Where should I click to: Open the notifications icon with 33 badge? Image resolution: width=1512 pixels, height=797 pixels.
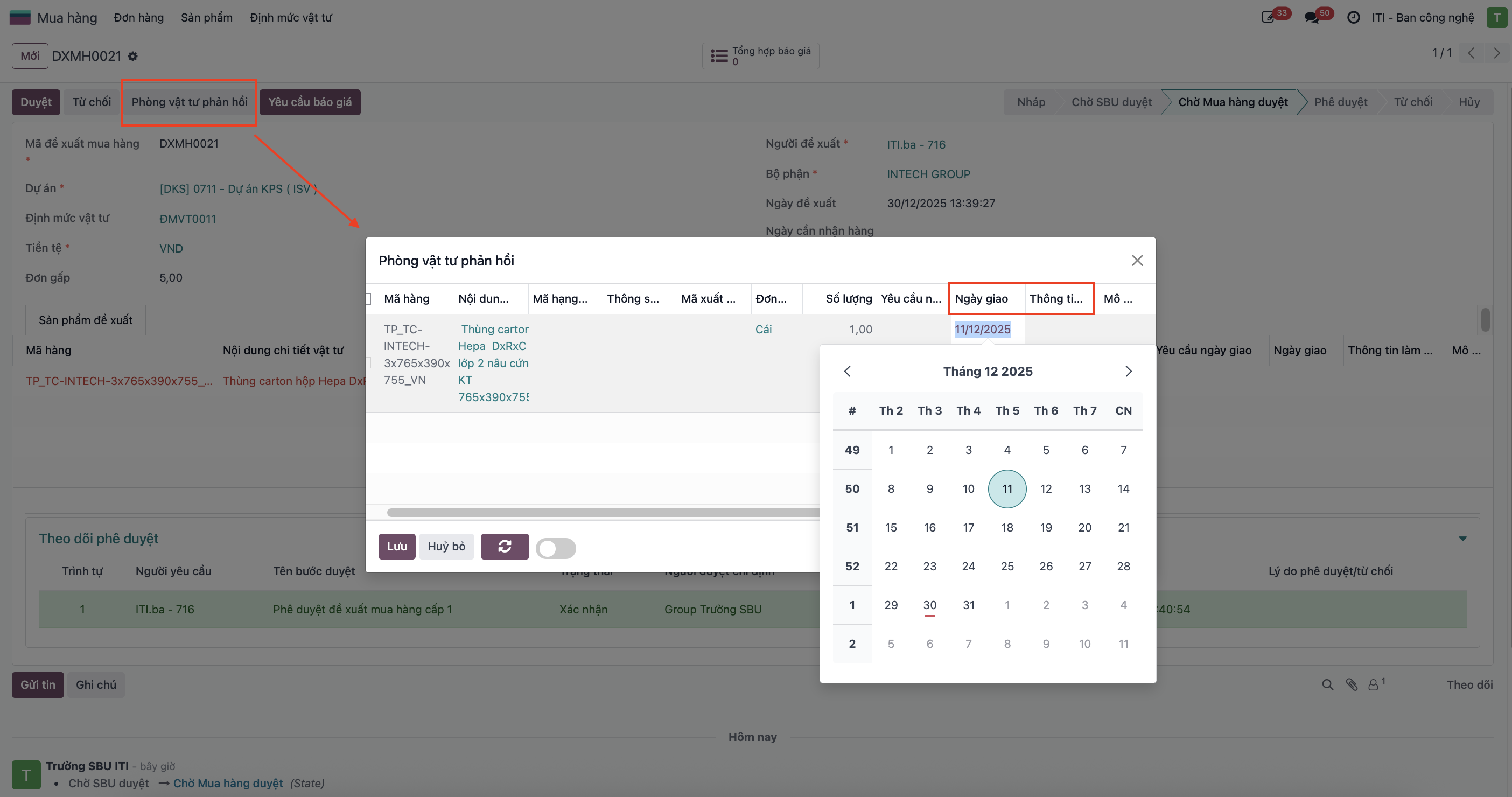coord(1268,18)
